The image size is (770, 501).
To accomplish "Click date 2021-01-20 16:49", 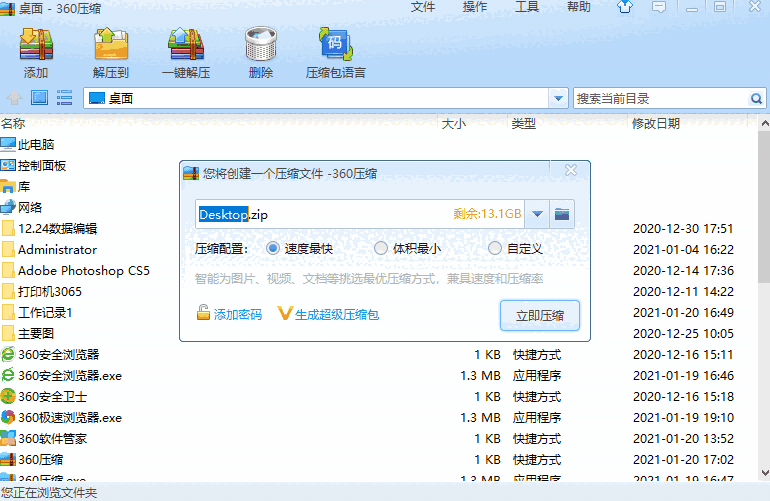I will 683,312.
